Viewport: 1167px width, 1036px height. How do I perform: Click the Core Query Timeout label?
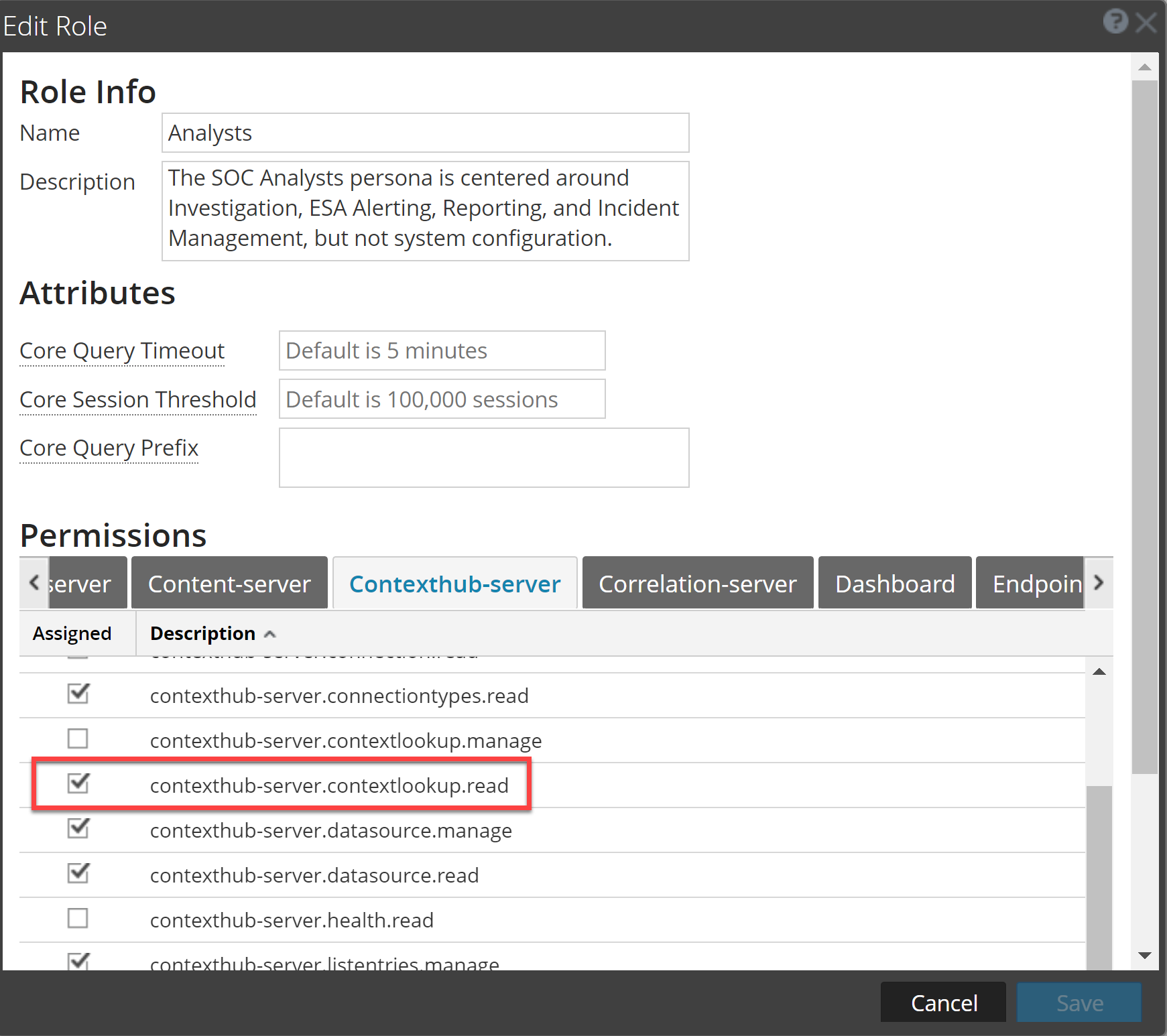(x=122, y=350)
